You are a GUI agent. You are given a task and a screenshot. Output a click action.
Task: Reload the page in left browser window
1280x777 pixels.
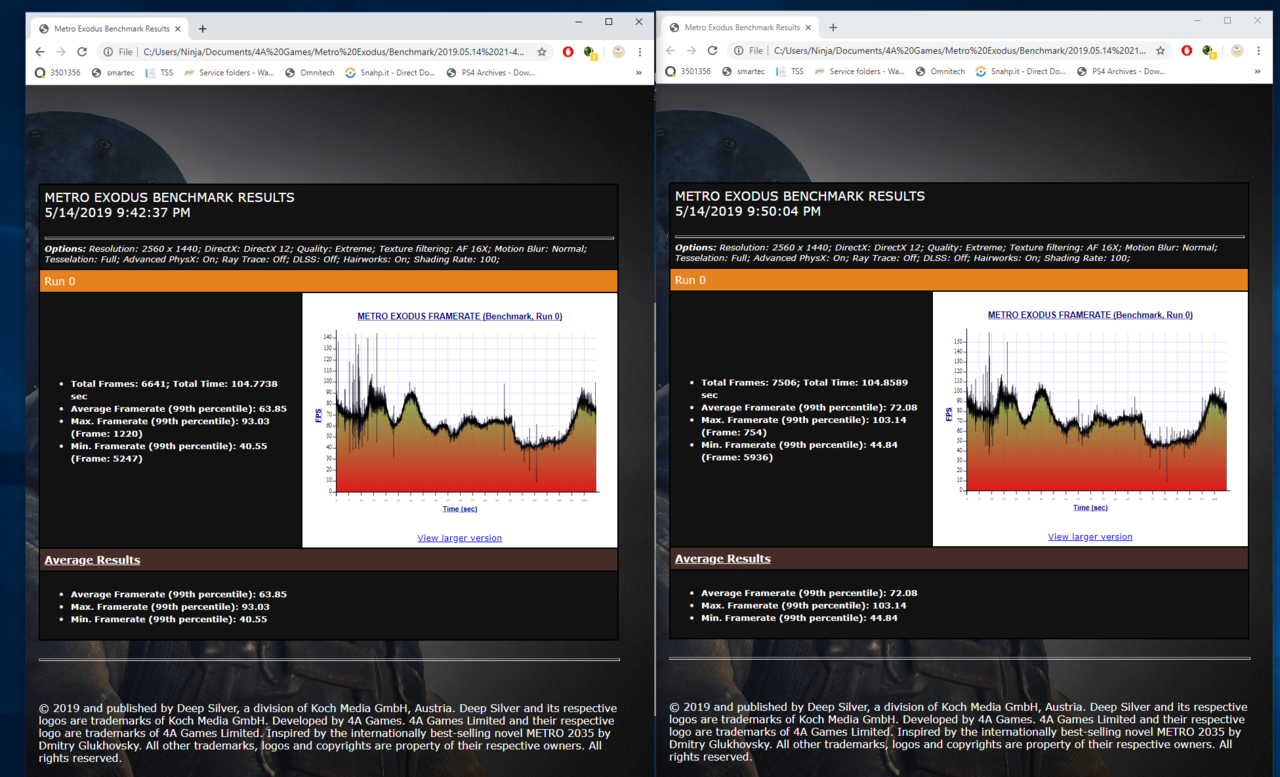tap(82, 52)
